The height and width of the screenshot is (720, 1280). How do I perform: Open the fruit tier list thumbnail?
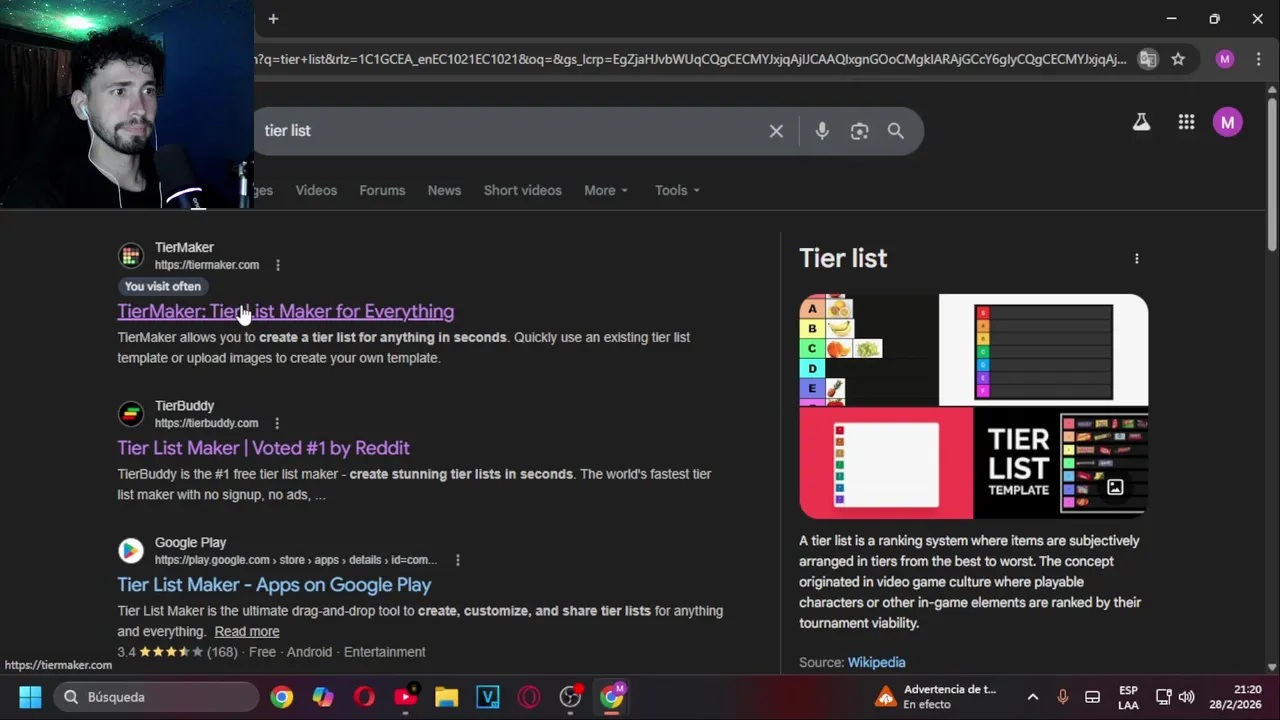point(868,349)
